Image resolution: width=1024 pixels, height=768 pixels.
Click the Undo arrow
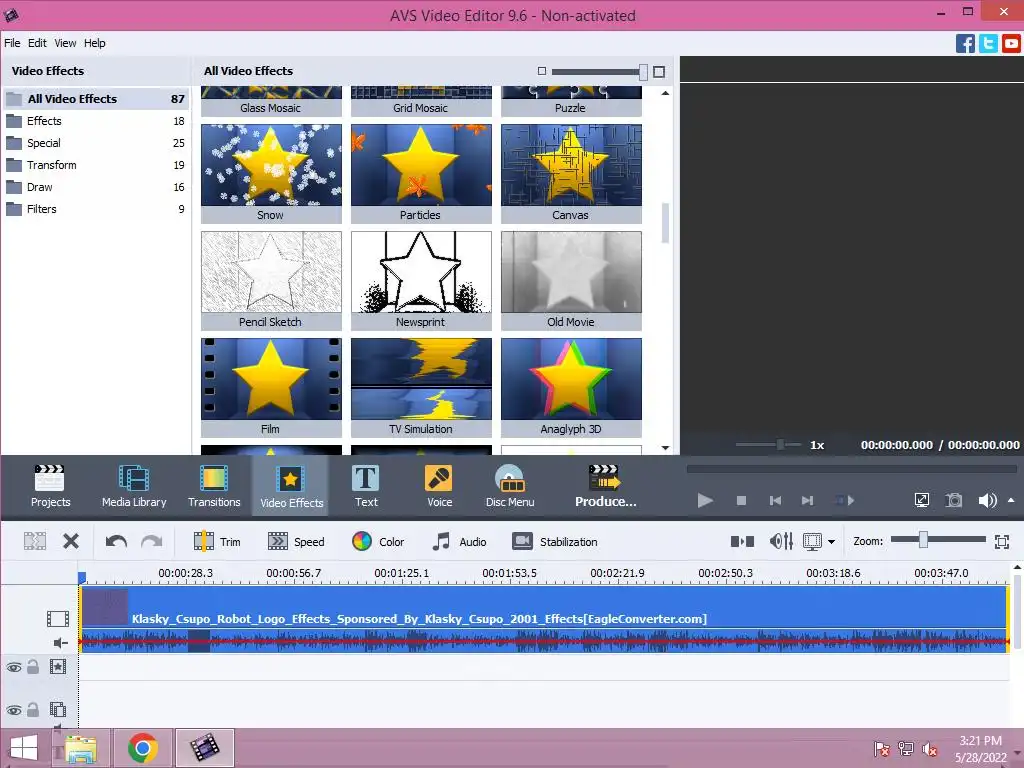[116, 541]
